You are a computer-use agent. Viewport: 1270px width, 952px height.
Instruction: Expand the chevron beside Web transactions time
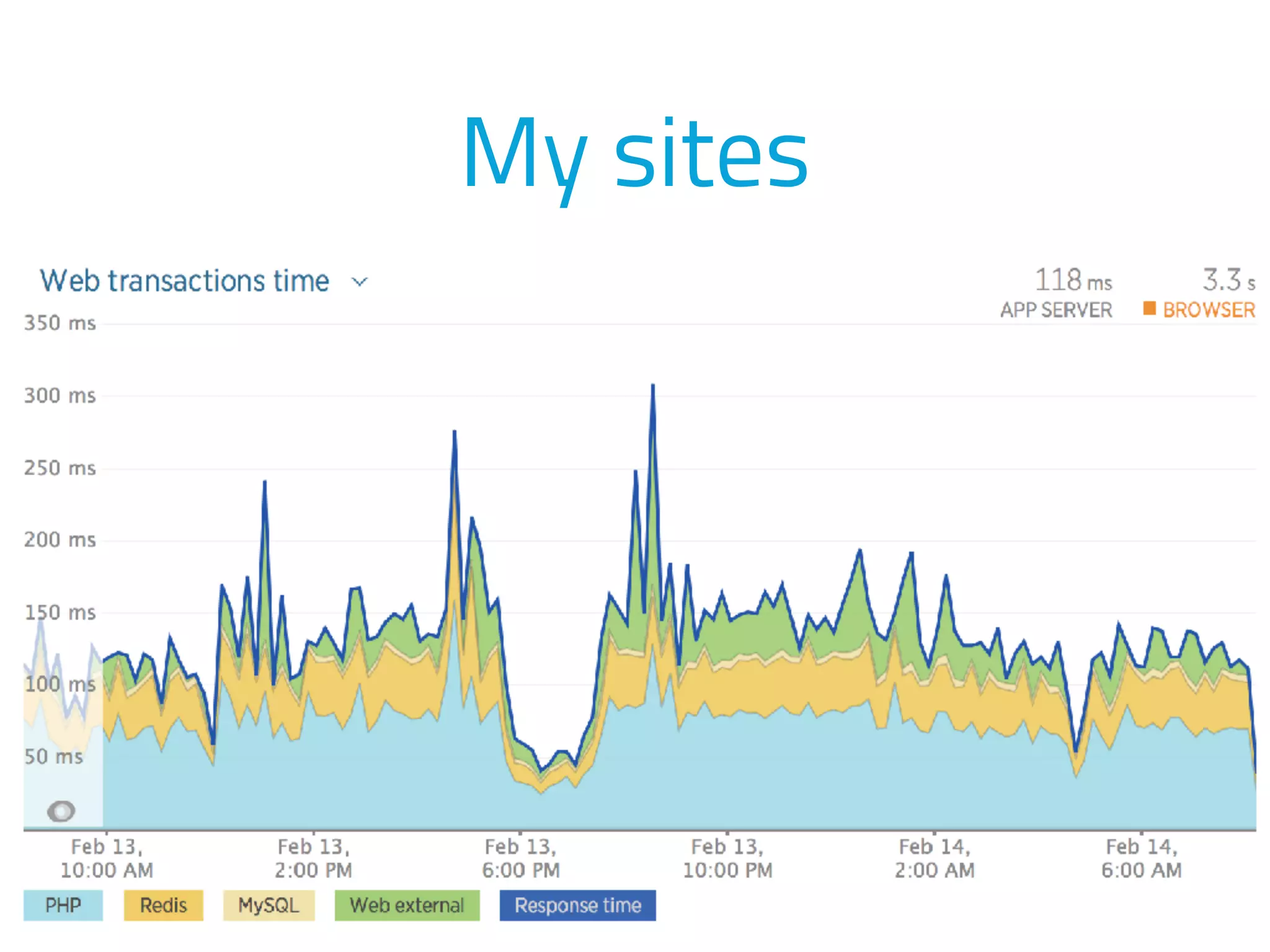pos(360,282)
